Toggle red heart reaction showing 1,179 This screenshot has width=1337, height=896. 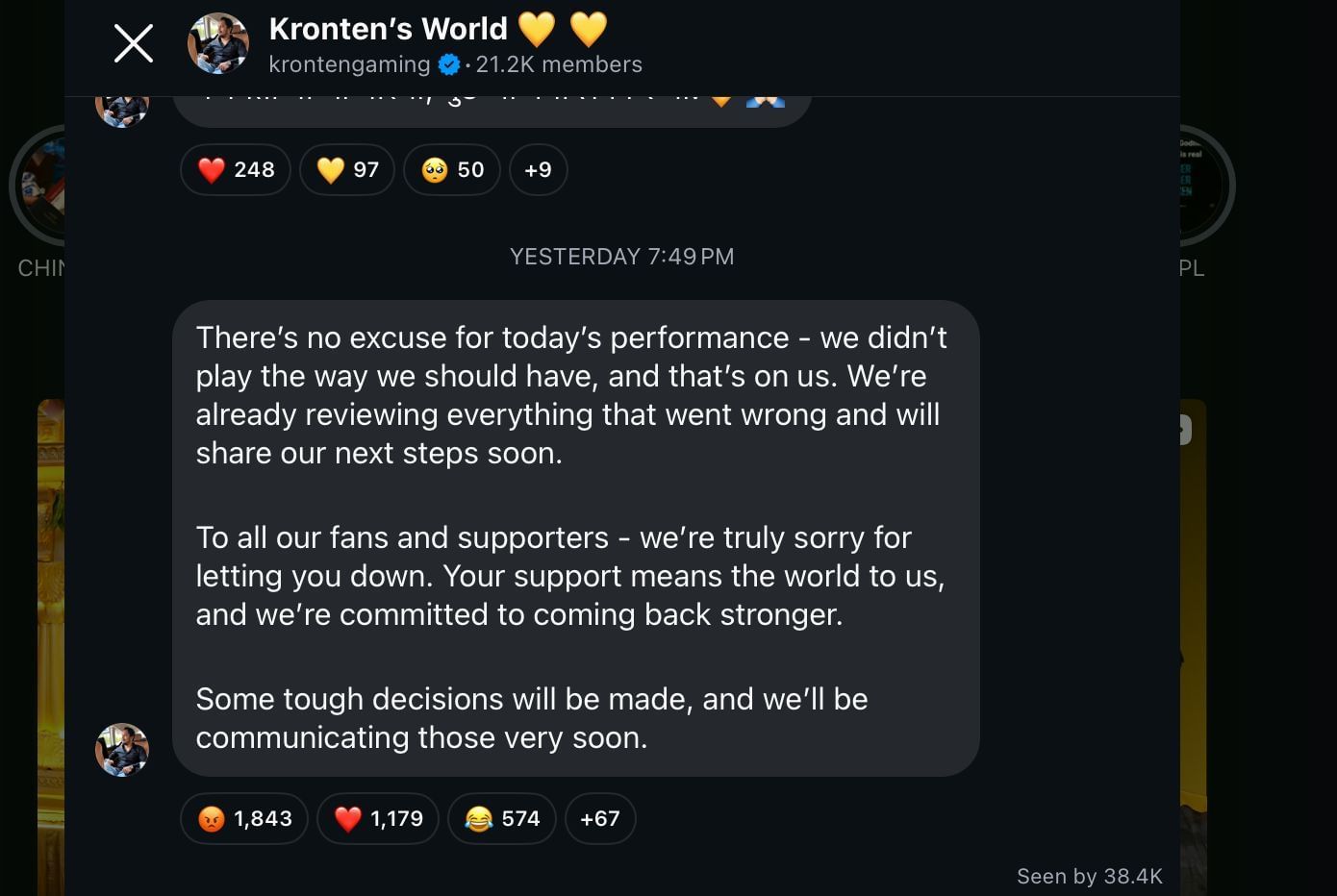point(378,819)
